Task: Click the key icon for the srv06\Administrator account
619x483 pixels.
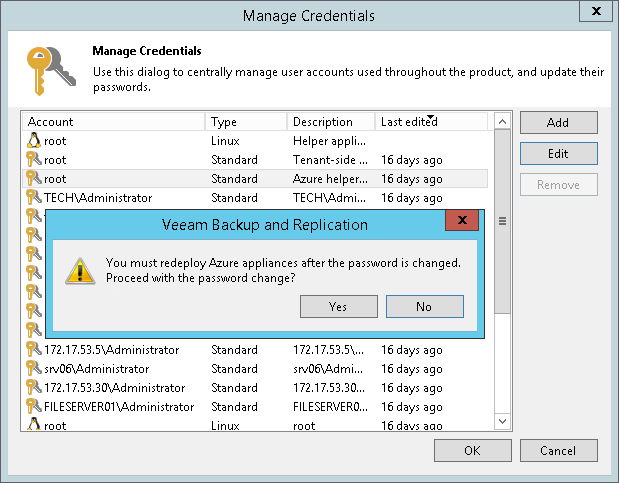Action: point(33,369)
